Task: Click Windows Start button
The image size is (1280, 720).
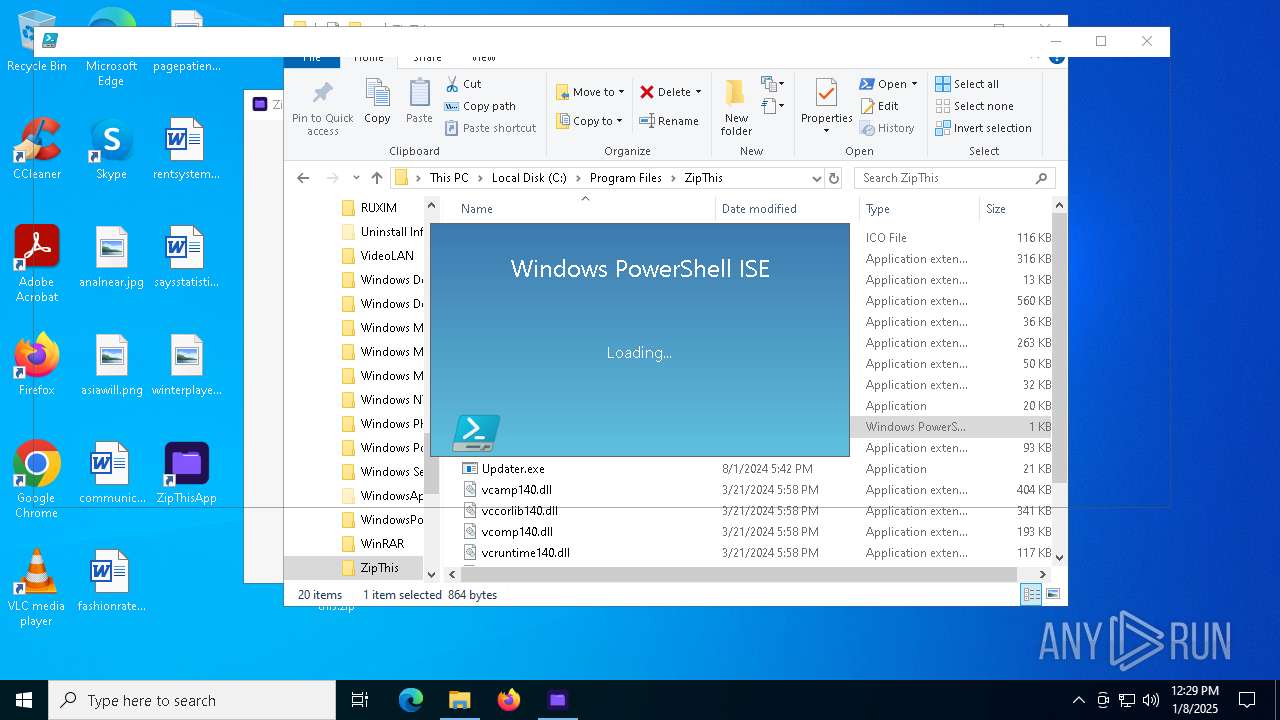Action: coord(24,700)
